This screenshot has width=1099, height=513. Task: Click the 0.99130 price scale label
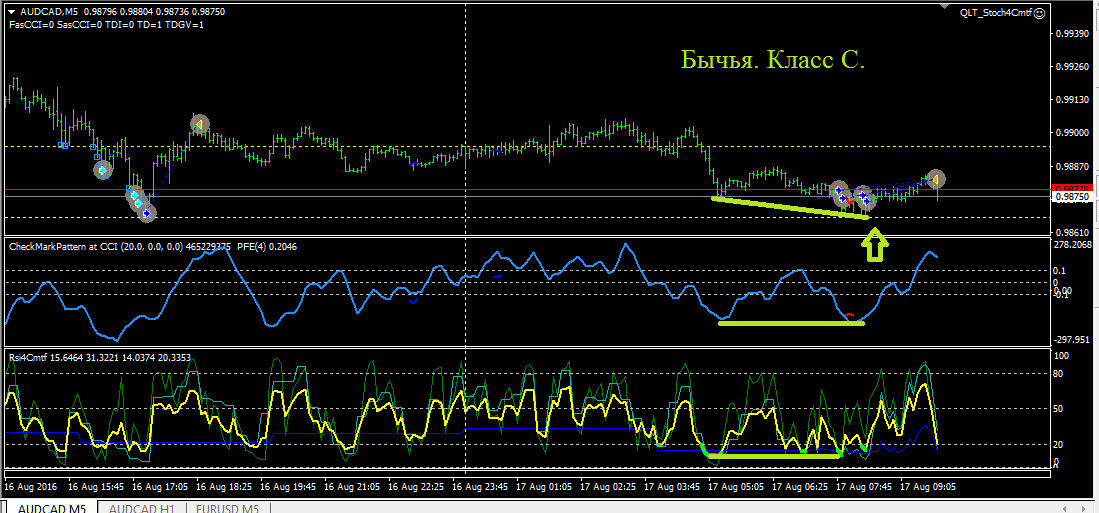[x=1070, y=100]
